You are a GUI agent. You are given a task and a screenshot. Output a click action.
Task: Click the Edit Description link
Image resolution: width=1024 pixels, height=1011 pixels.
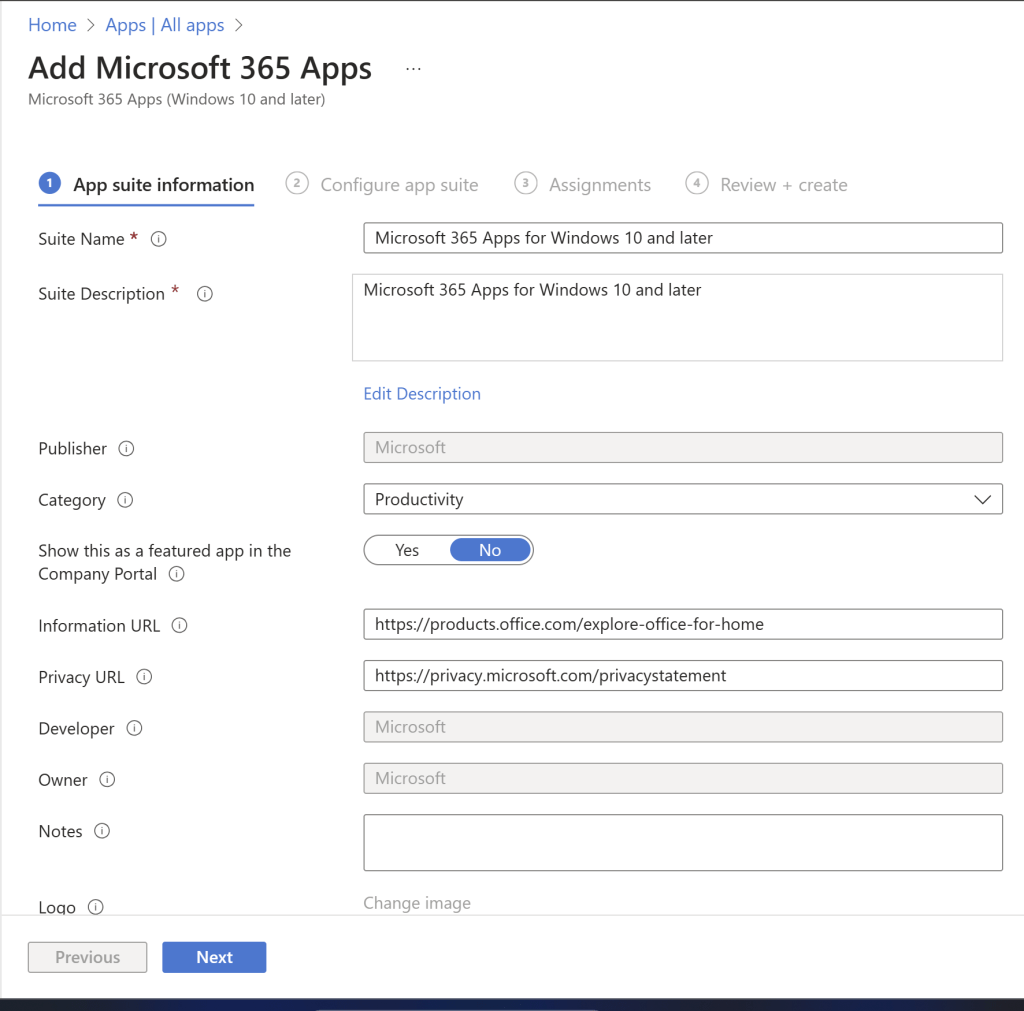coord(422,394)
